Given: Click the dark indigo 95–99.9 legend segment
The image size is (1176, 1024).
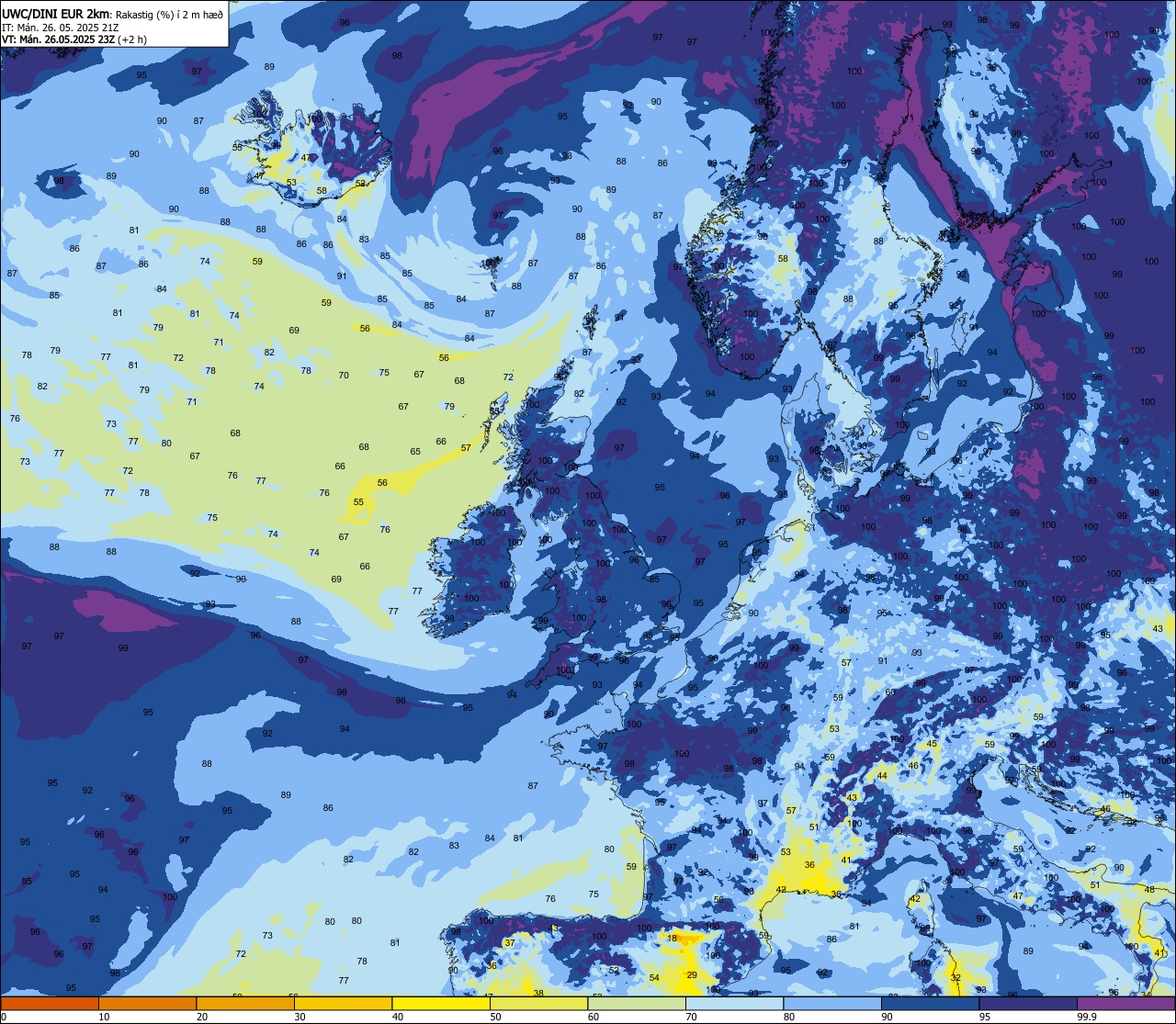Looking at the screenshot, I should pos(1028,1003).
